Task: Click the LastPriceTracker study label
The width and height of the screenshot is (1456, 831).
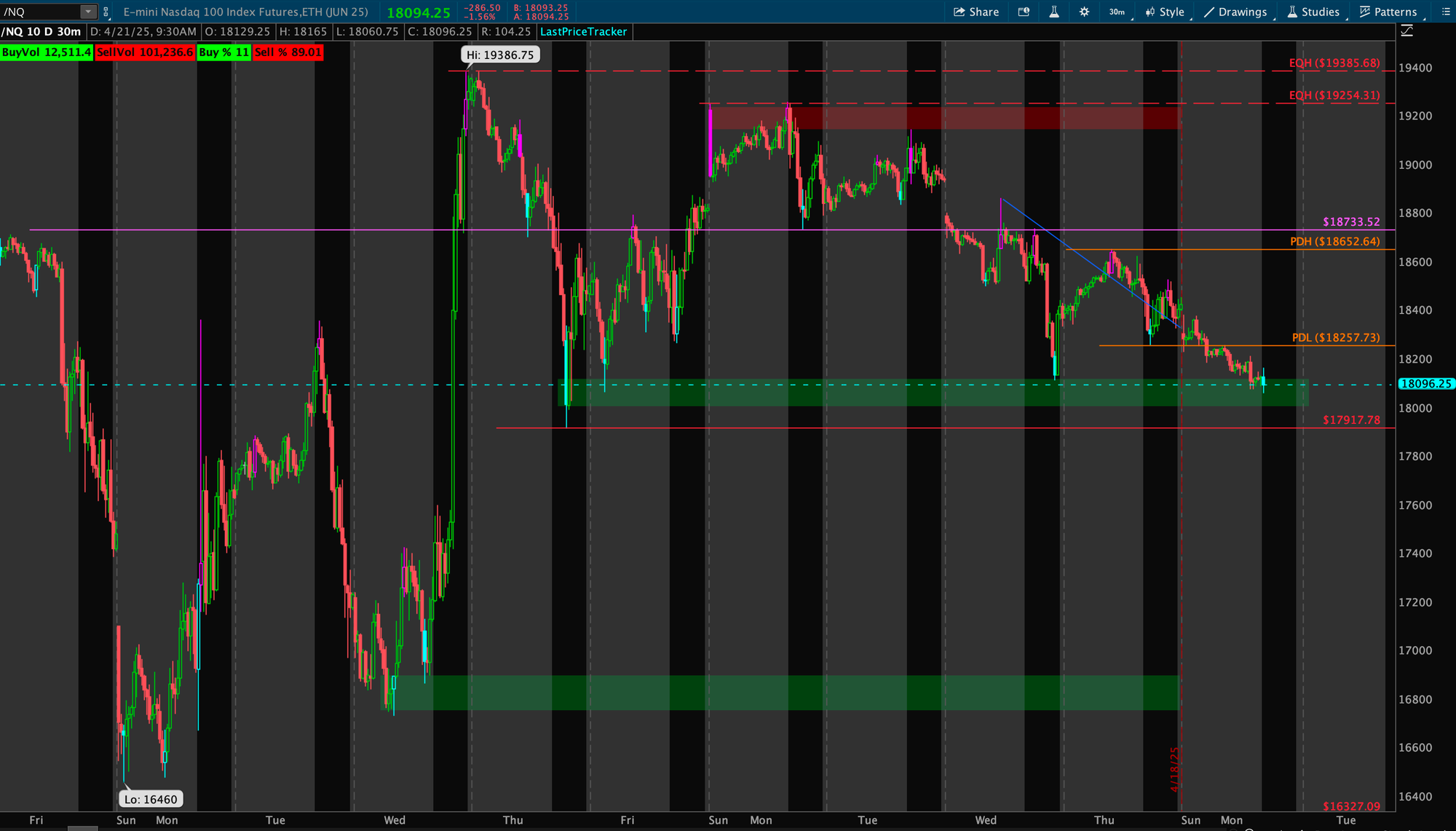Action: (x=583, y=32)
